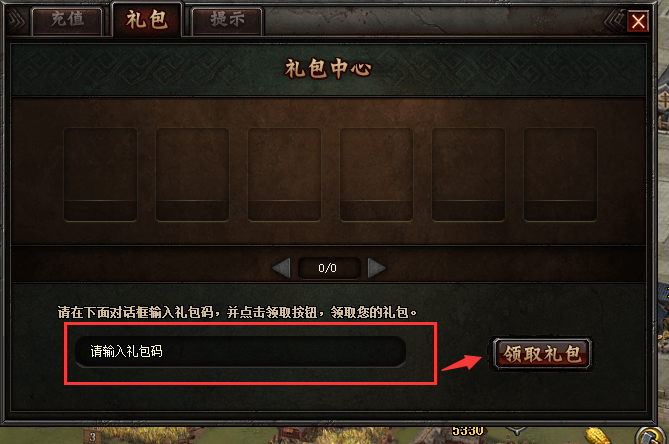Image resolution: width=669 pixels, height=444 pixels.
Task: Click the previous page left arrow
Action: click(282, 268)
